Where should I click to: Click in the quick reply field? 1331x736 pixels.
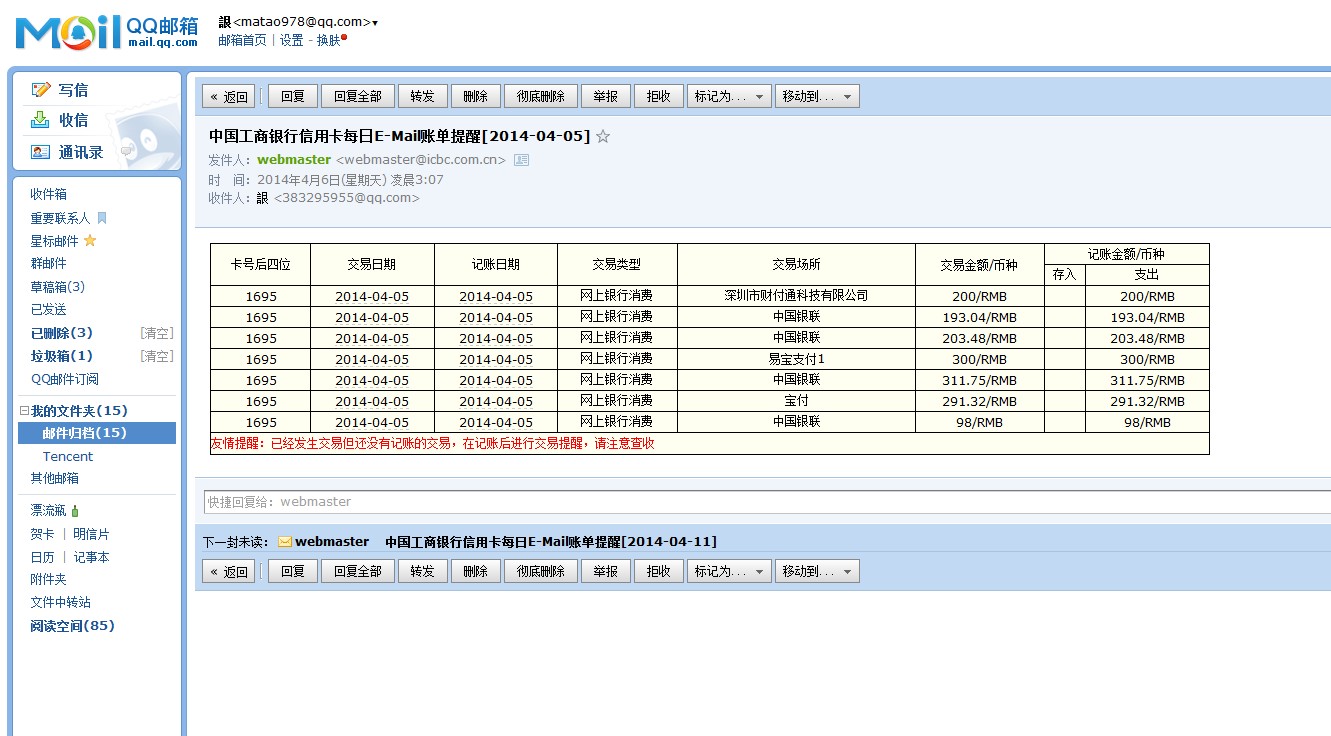tap(760, 502)
